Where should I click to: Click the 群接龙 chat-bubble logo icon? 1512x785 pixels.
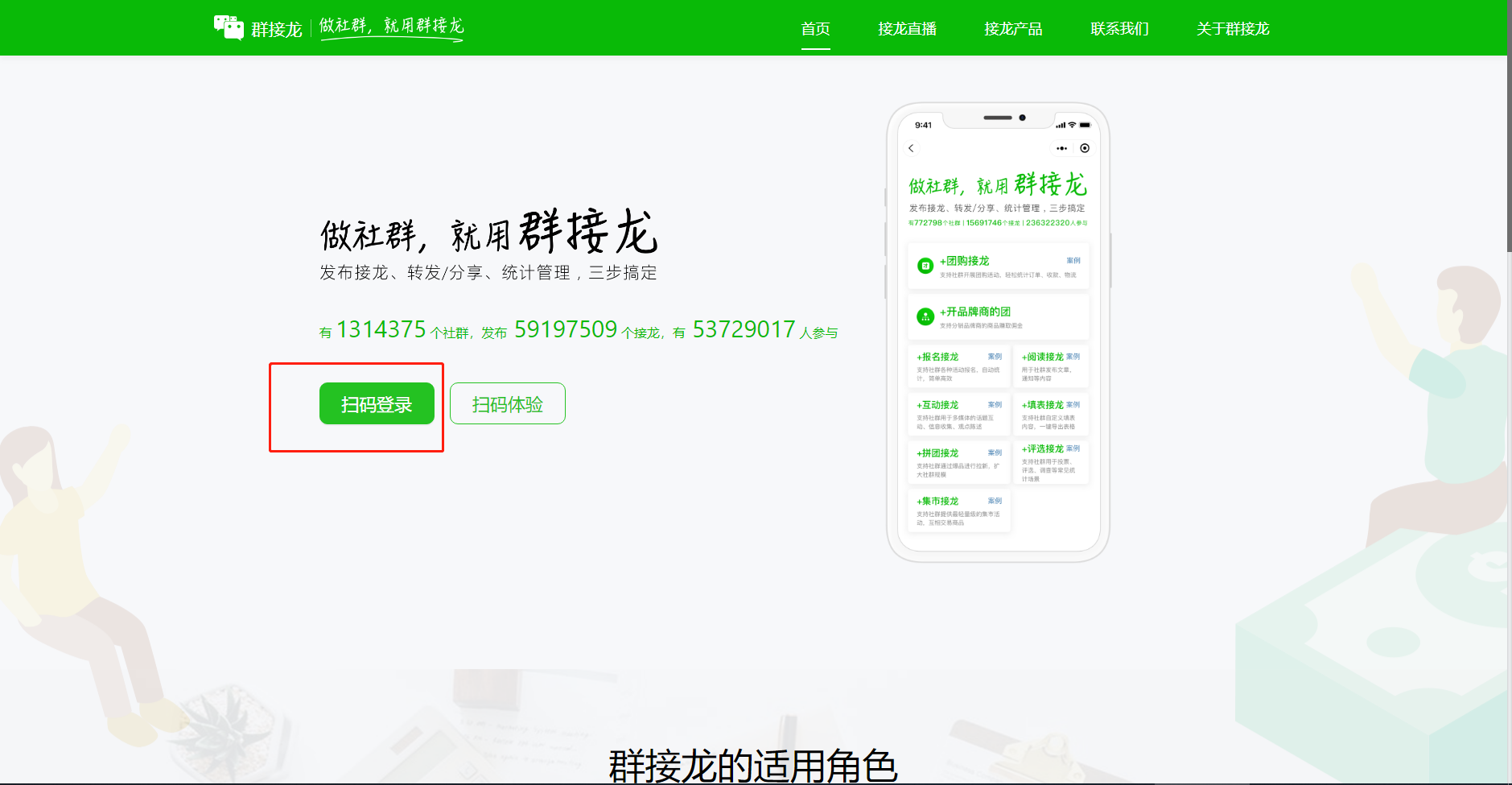pos(229,27)
